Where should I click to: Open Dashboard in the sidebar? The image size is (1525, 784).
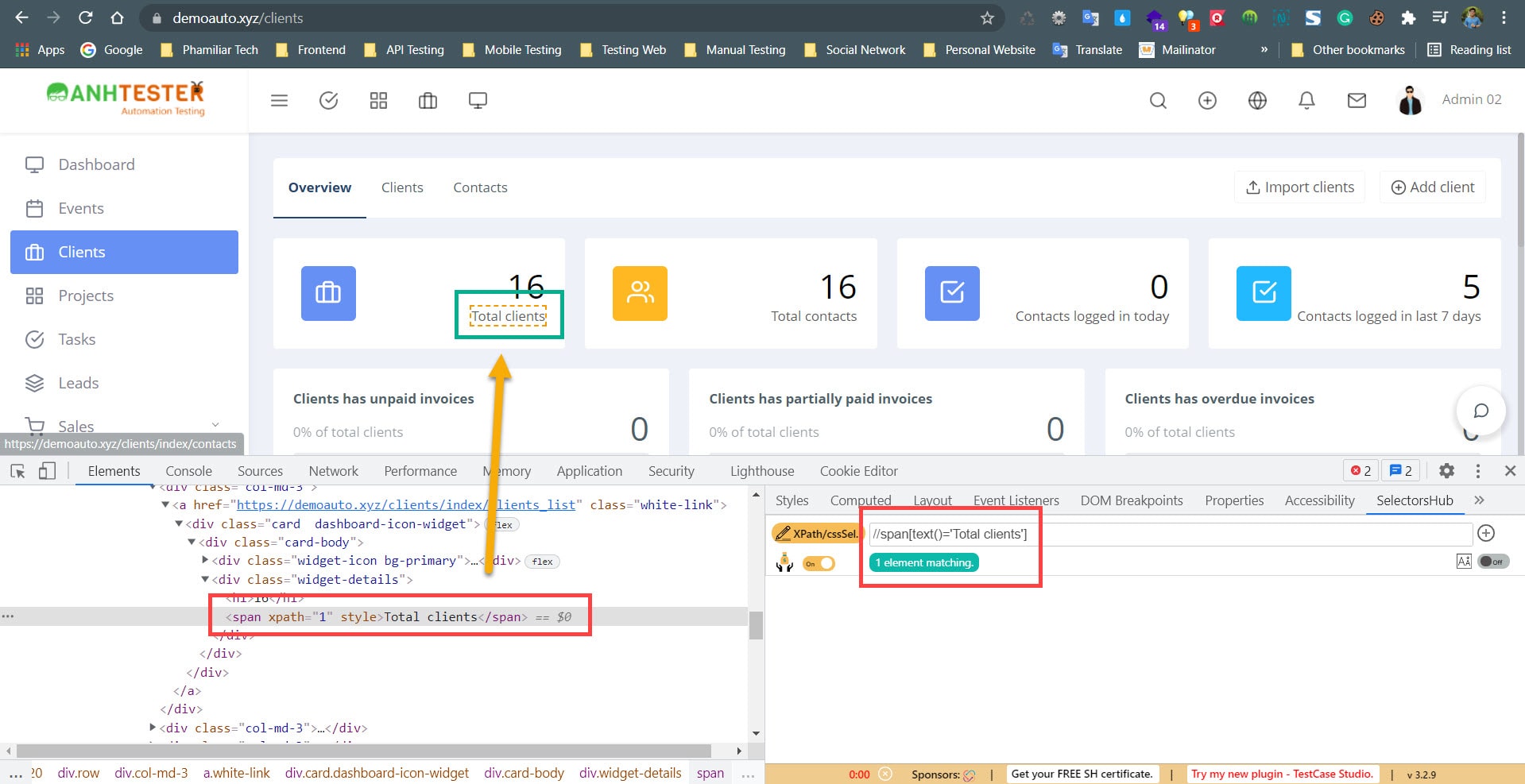click(x=124, y=164)
